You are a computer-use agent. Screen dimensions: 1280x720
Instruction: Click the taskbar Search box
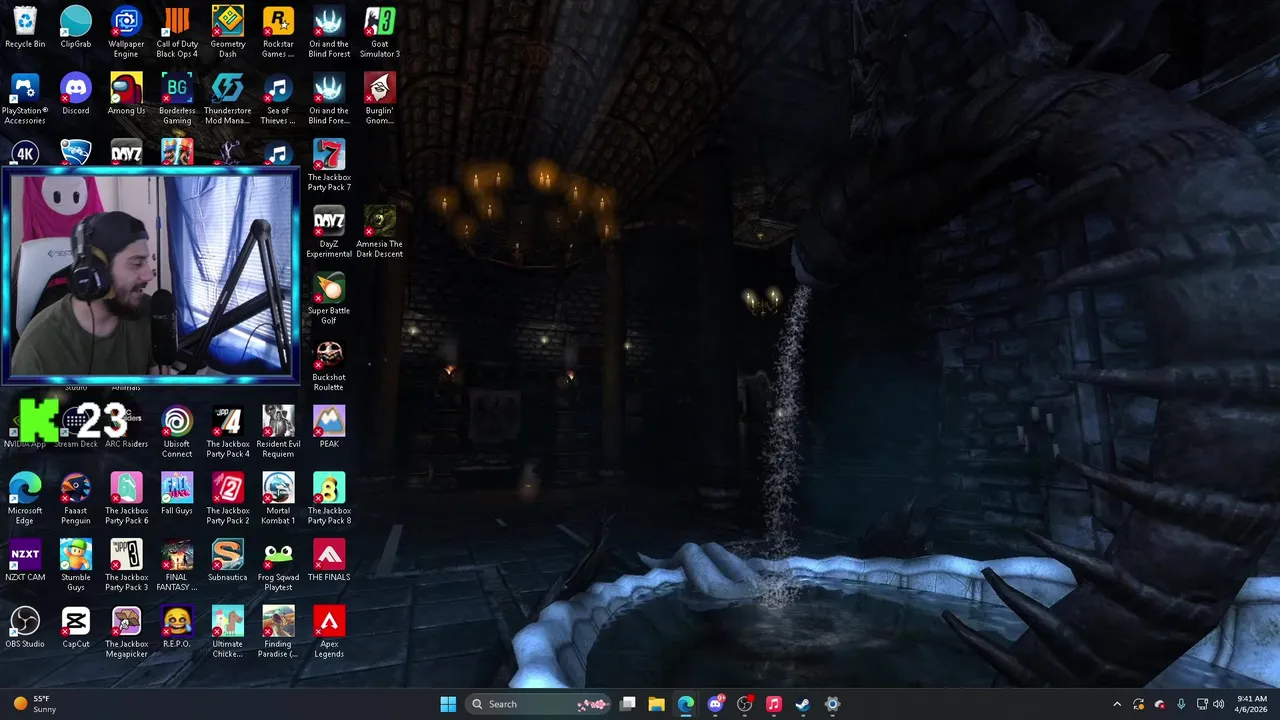click(x=540, y=704)
